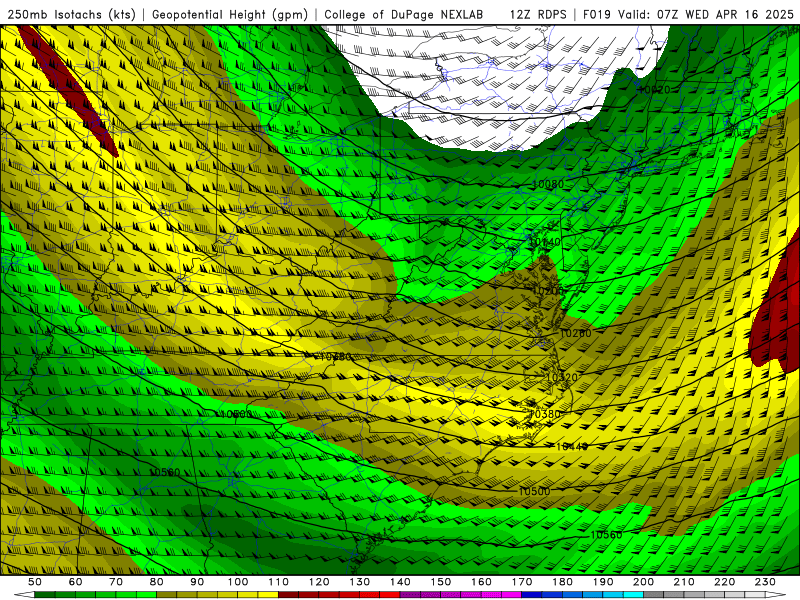Click the 10020 height contour label
800x600 pixels.
click(x=654, y=90)
